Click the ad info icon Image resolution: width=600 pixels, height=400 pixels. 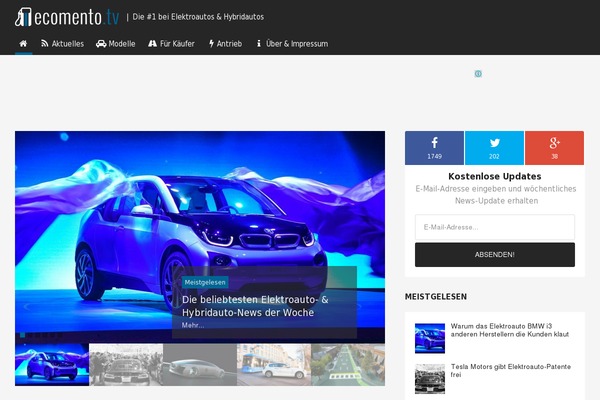click(x=478, y=73)
